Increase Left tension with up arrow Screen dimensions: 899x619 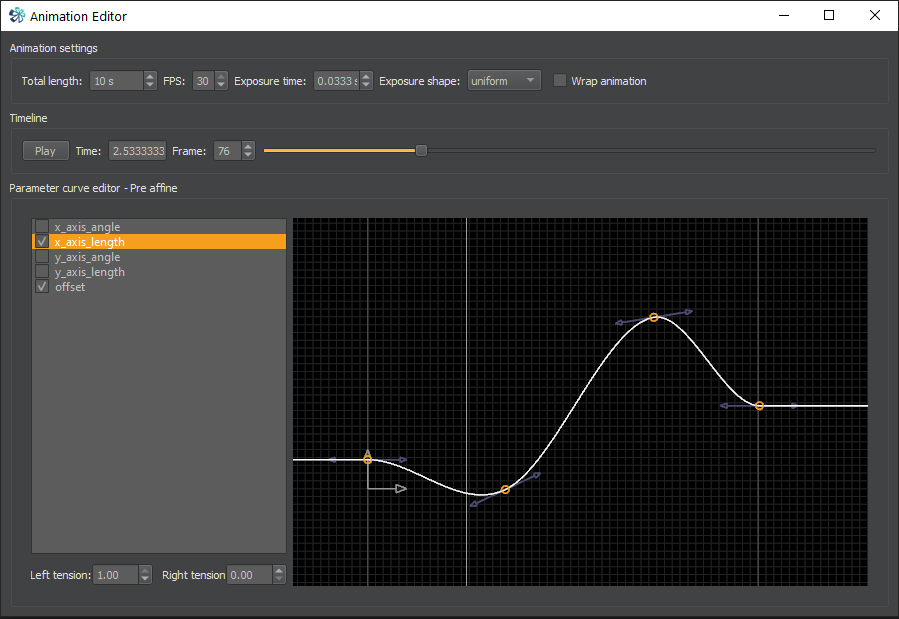145,570
